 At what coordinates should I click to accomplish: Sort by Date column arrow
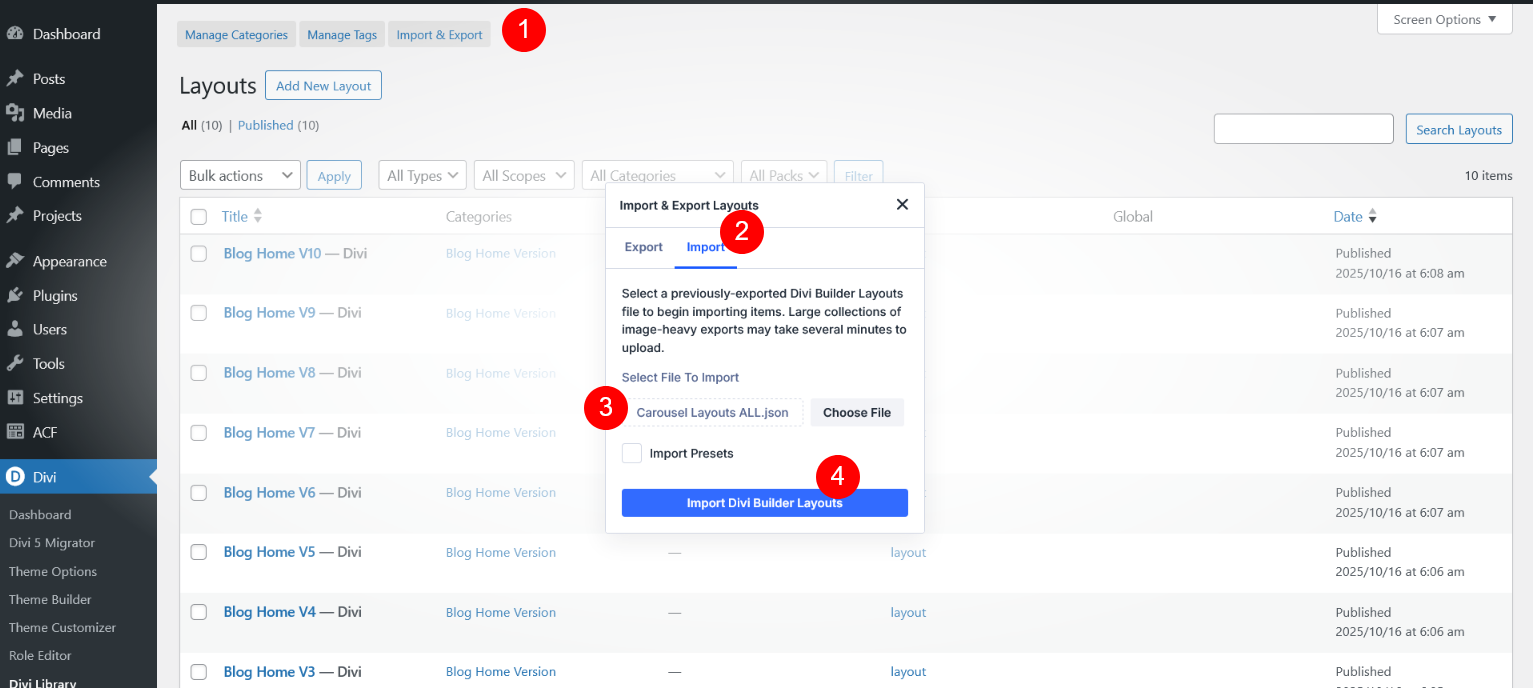click(1372, 217)
